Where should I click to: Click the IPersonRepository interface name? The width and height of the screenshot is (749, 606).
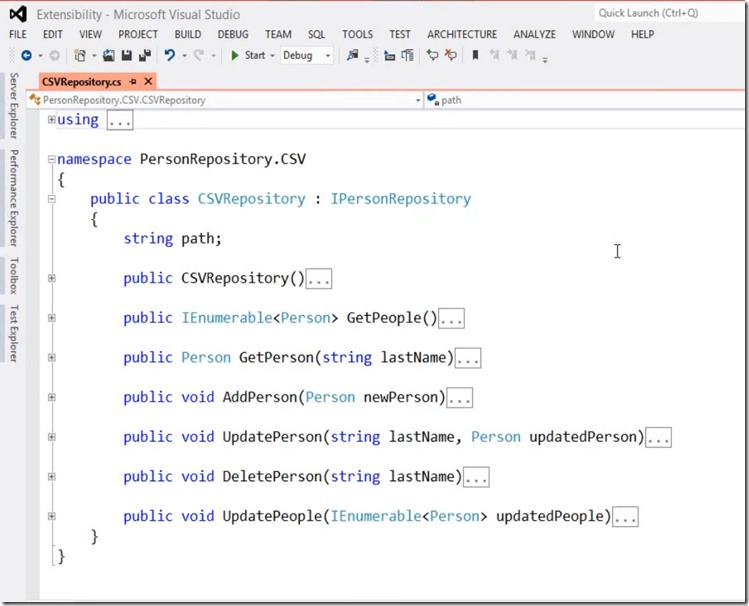click(401, 199)
